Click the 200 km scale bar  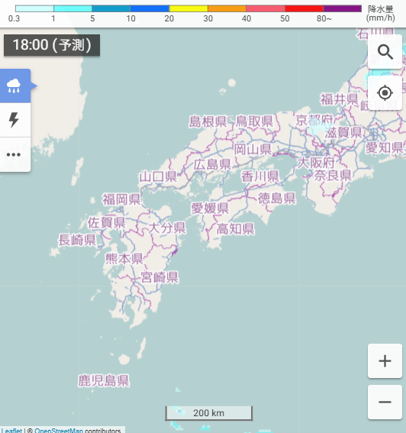coord(209,413)
